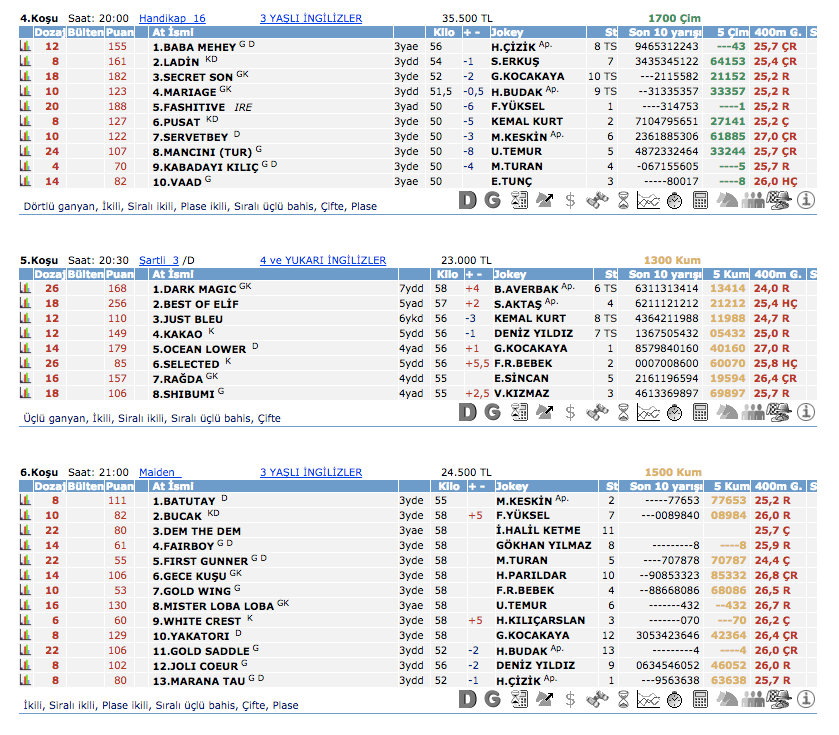Click the bar chart icon beside DARK MAGIC
Screen dimensions: 839x735
pos(26,289)
